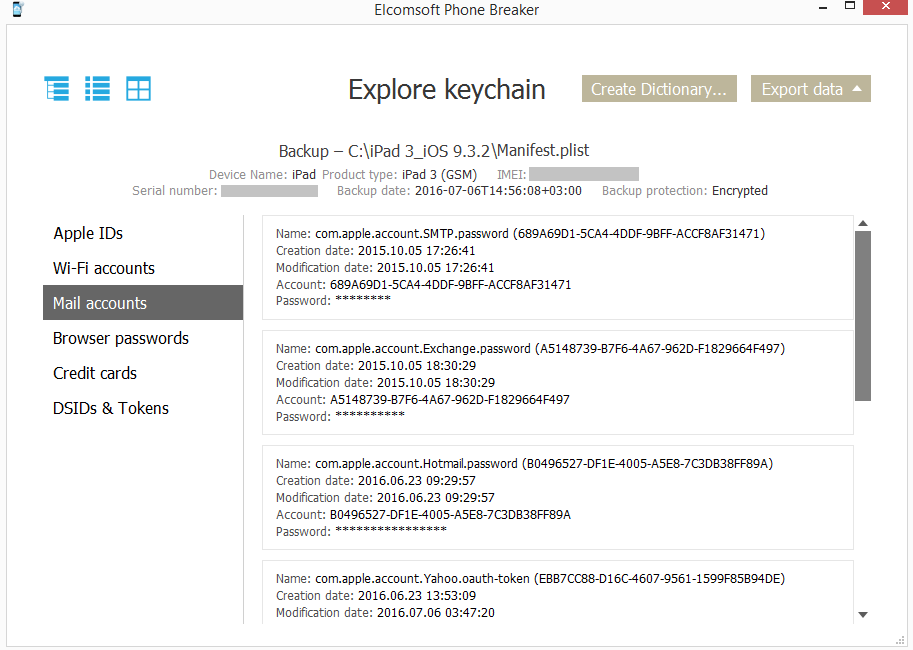The height and width of the screenshot is (650, 913).
Task: Switch to the bulleted list view icon
Action: click(97, 89)
